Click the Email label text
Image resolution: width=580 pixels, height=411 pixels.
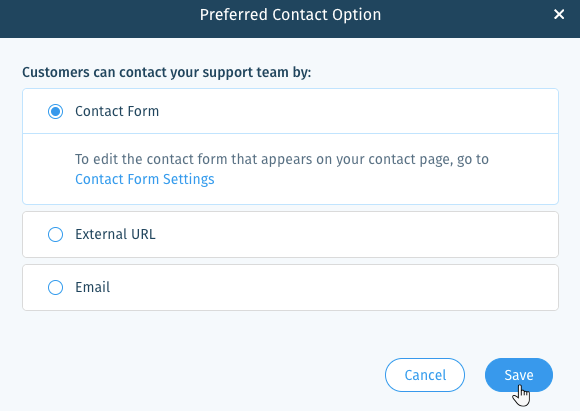click(x=92, y=287)
